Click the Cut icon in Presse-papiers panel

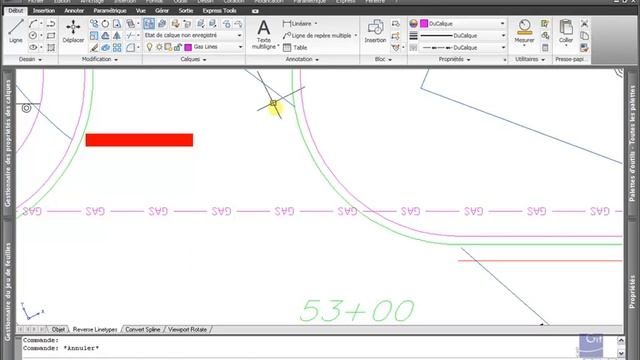584,24
